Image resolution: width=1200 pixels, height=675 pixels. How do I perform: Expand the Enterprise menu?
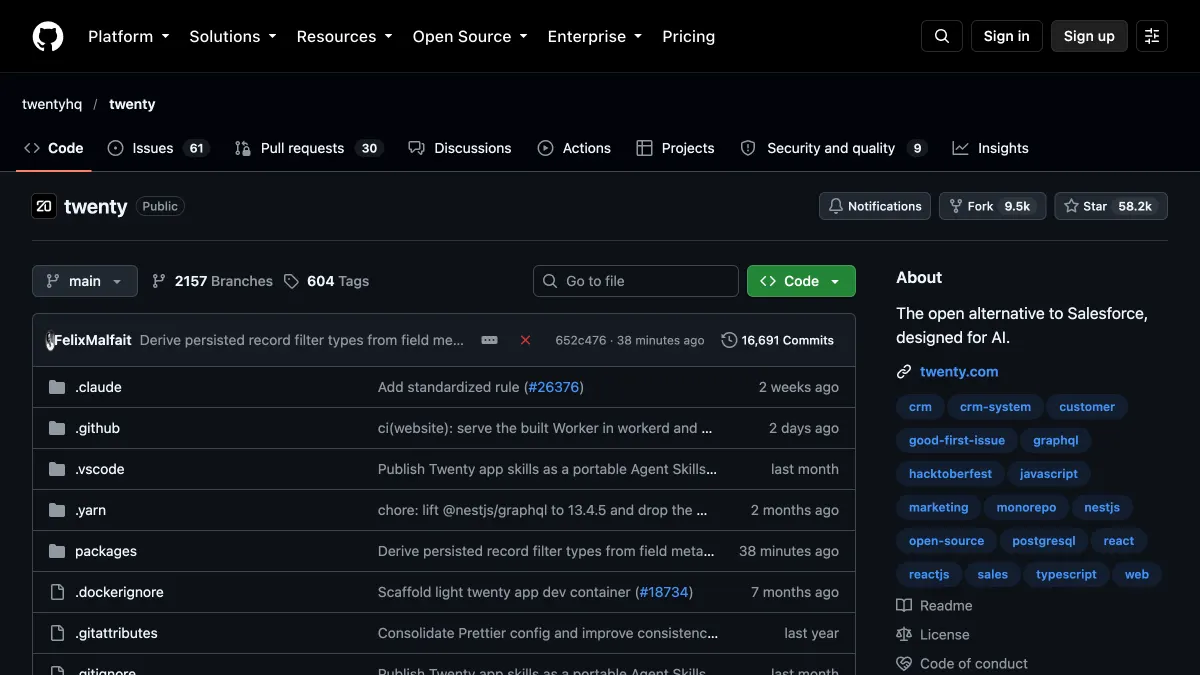pyautogui.click(x=594, y=36)
